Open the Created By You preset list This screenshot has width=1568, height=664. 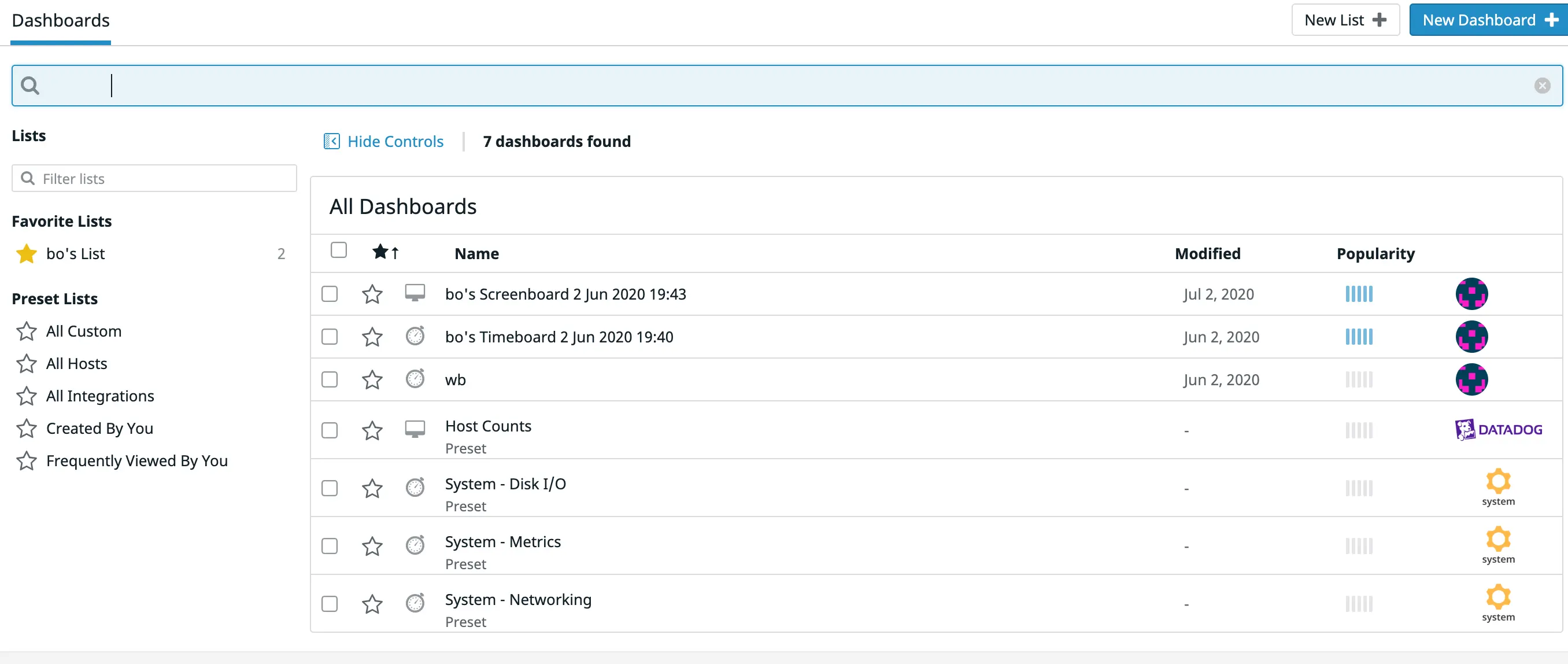pyautogui.click(x=99, y=428)
